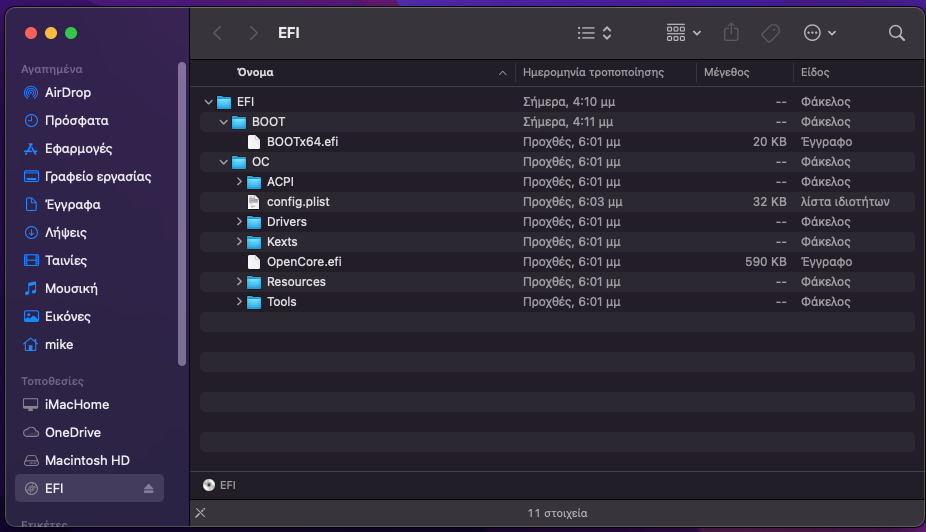926x532 pixels.
Task: Collapse the EFI folder disclosure arrow
Action: coord(208,102)
